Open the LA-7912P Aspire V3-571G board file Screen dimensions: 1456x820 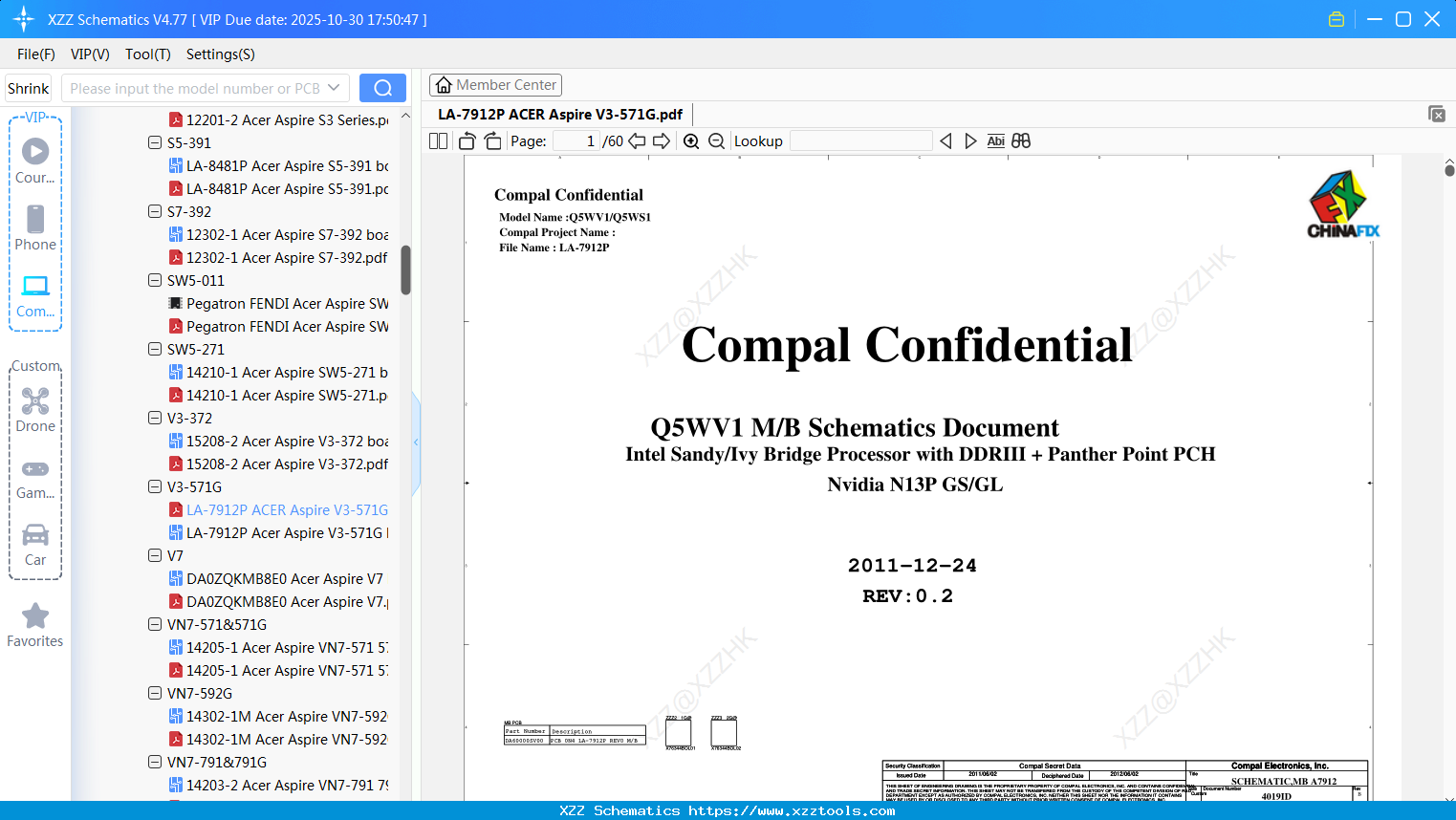(x=278, y=532)
